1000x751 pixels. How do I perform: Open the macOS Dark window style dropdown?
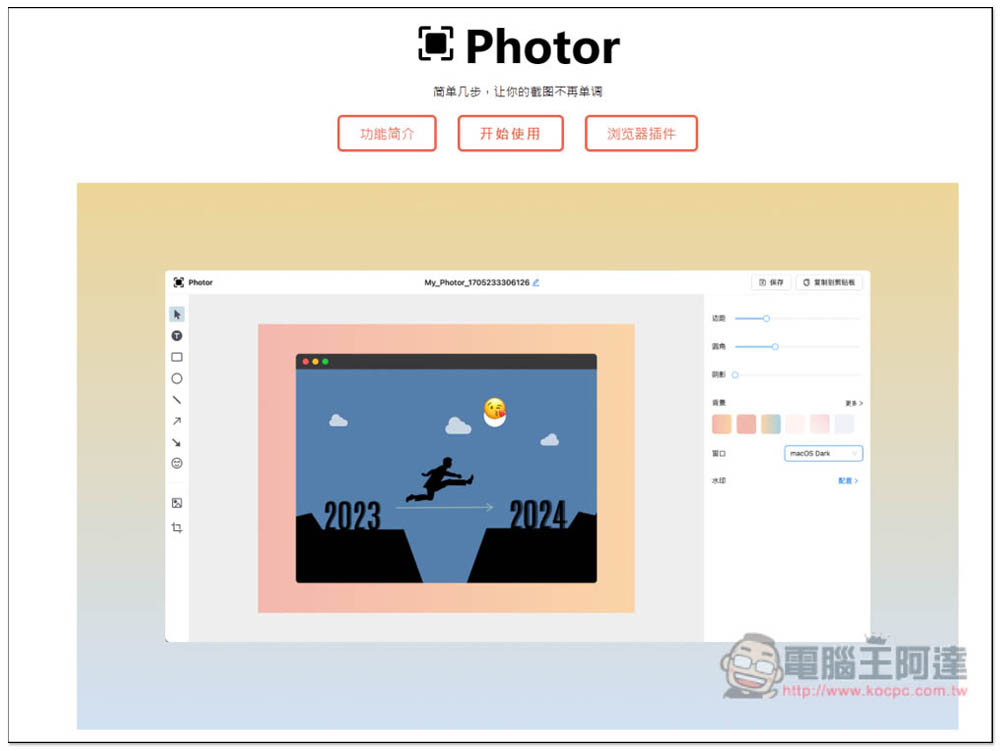click(x=823, y=453)
